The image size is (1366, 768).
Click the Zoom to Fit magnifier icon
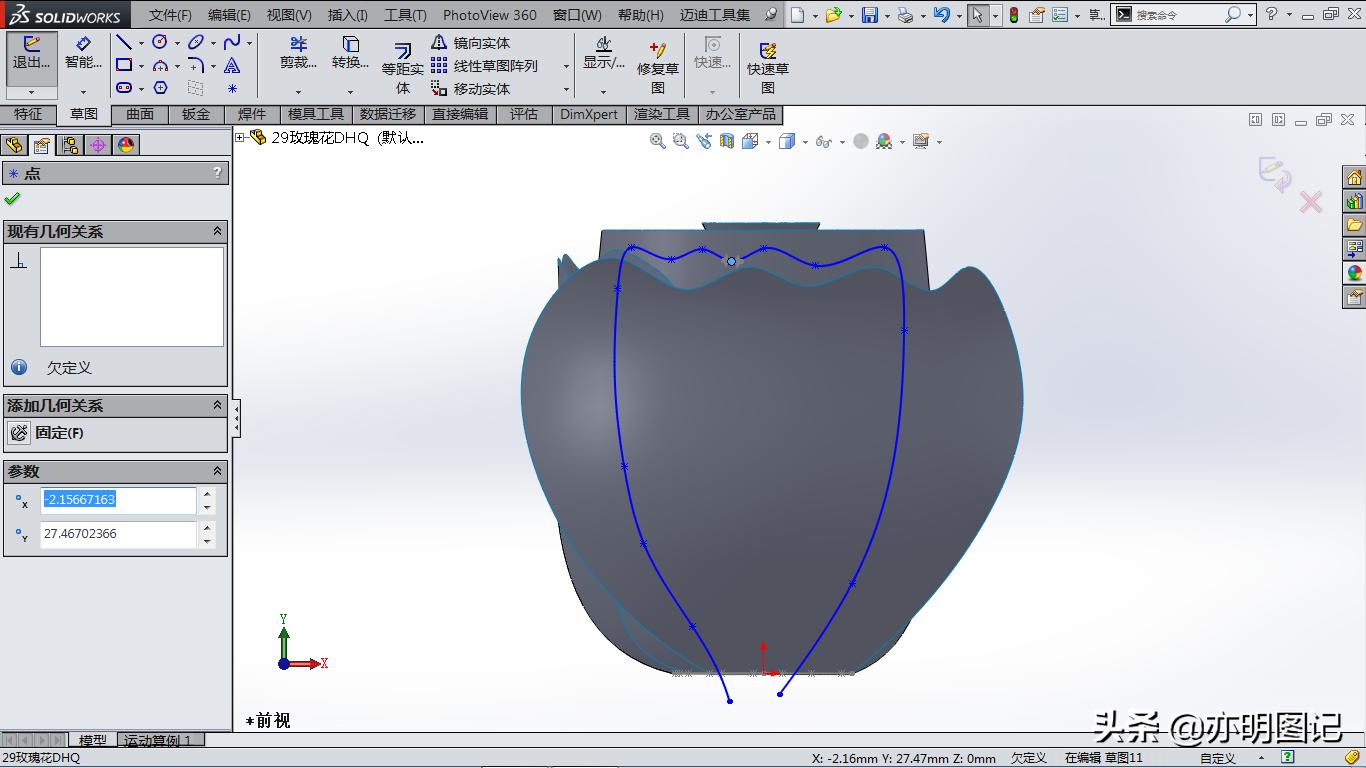(657, 141)
